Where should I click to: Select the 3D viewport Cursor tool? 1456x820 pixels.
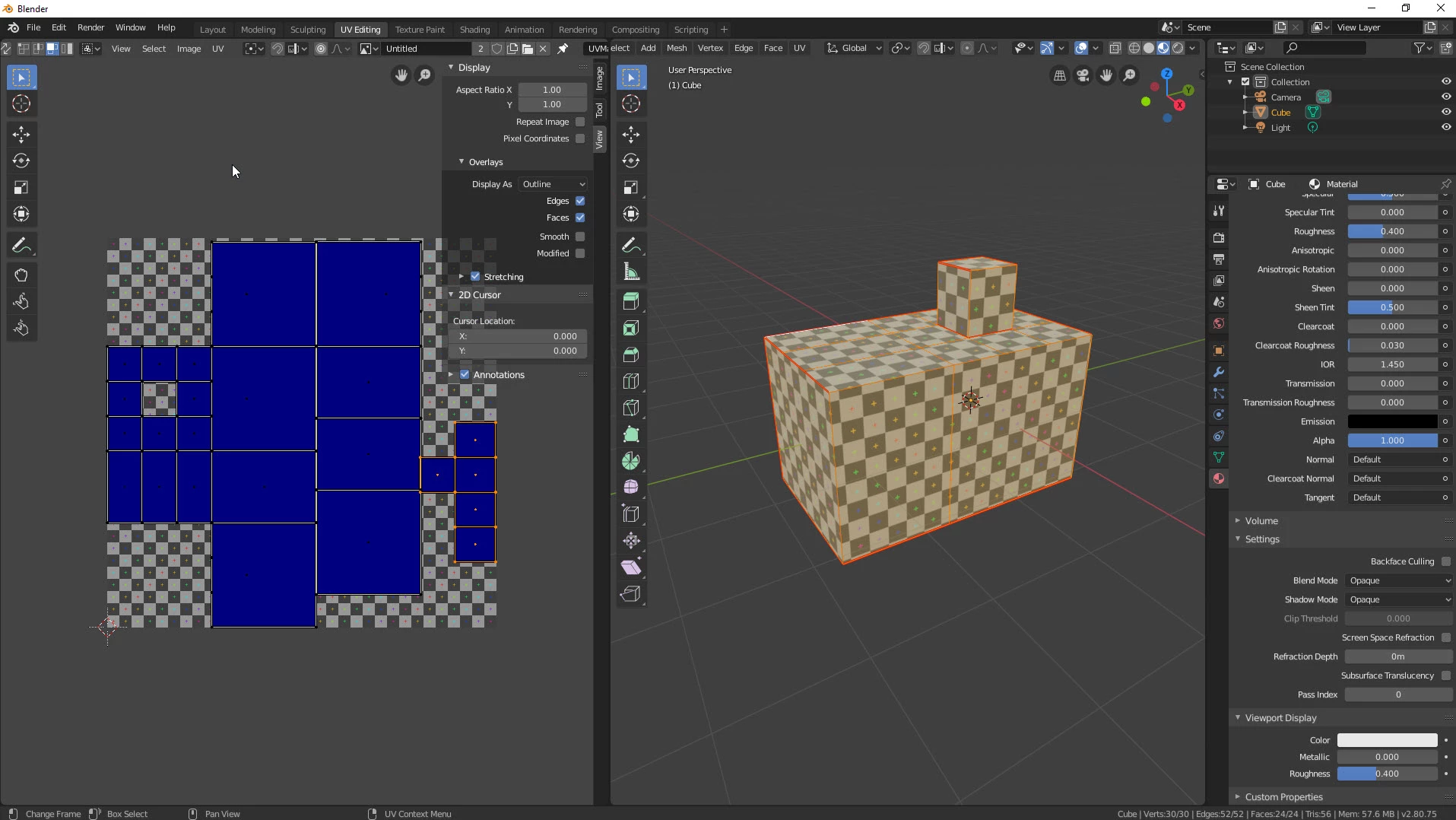pos(631,104)
